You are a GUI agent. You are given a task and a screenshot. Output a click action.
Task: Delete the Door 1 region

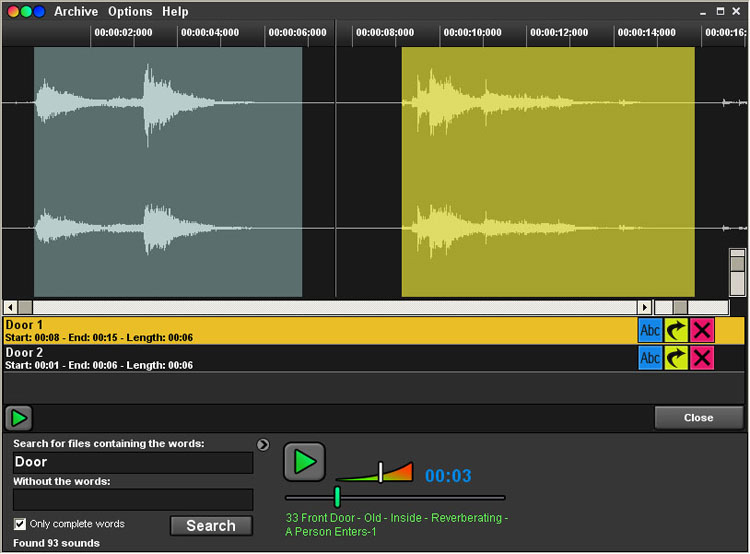click(703, 330)
